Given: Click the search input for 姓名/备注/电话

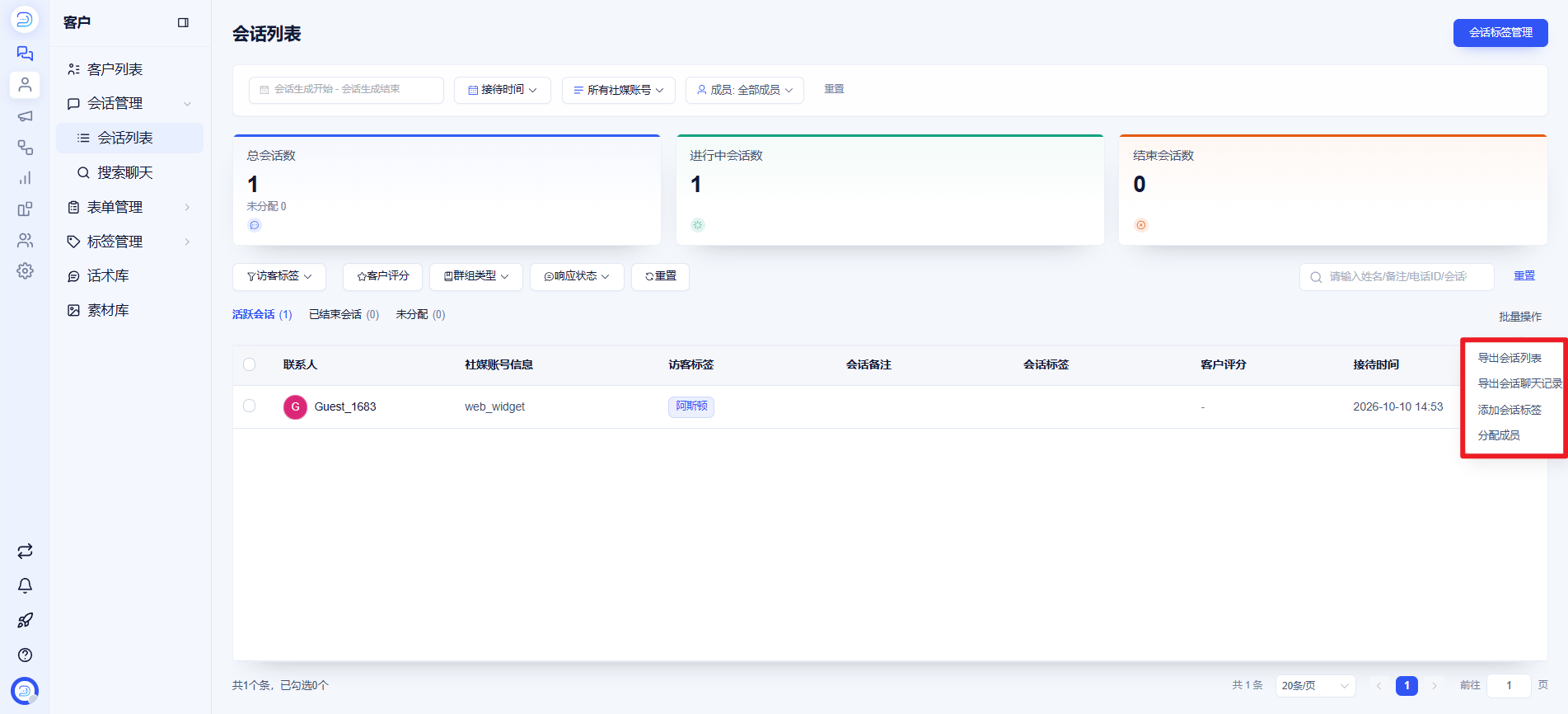Looking at the screenshot, I should pos(1397,277).
